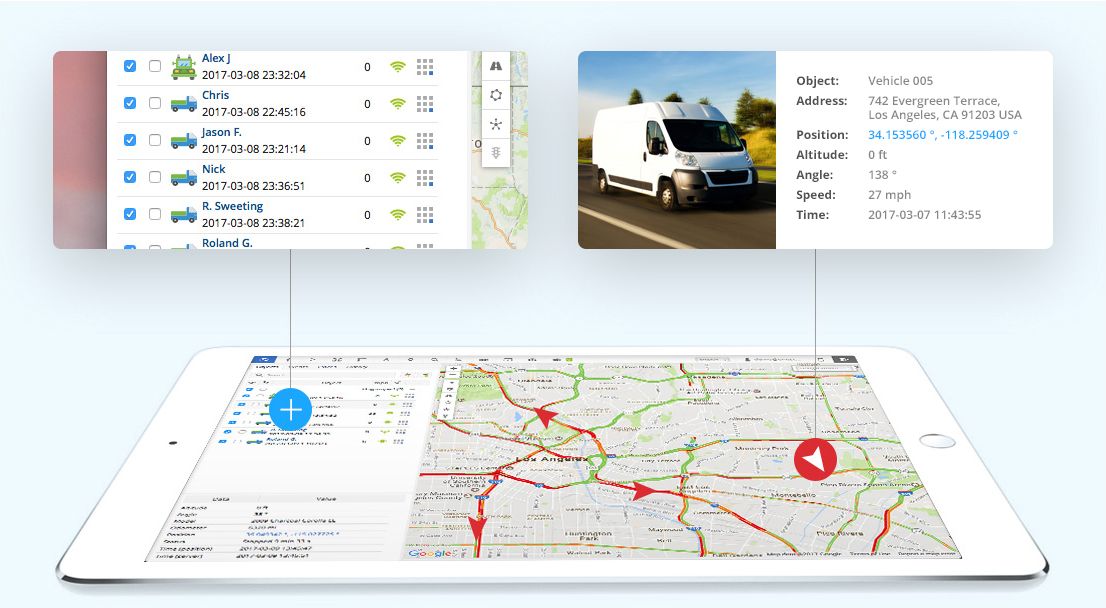Click the red navigation arrow hotspot

816,460
